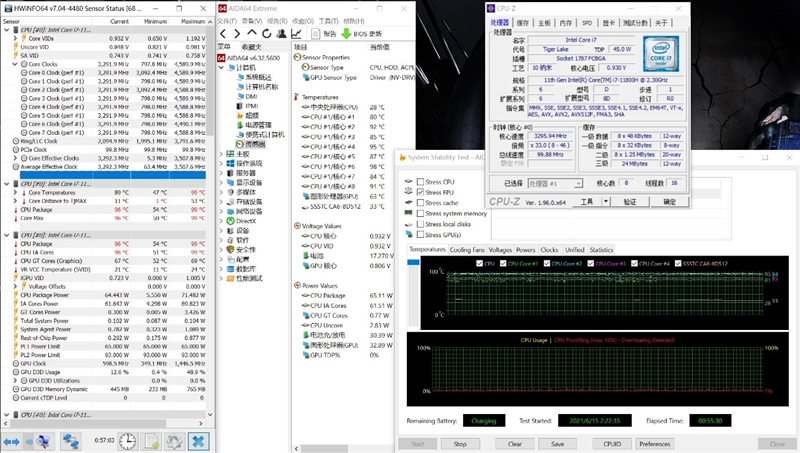
Task: Collapse 计算机 node in AIDA64 tree
Action: click(x=222, y=67)
